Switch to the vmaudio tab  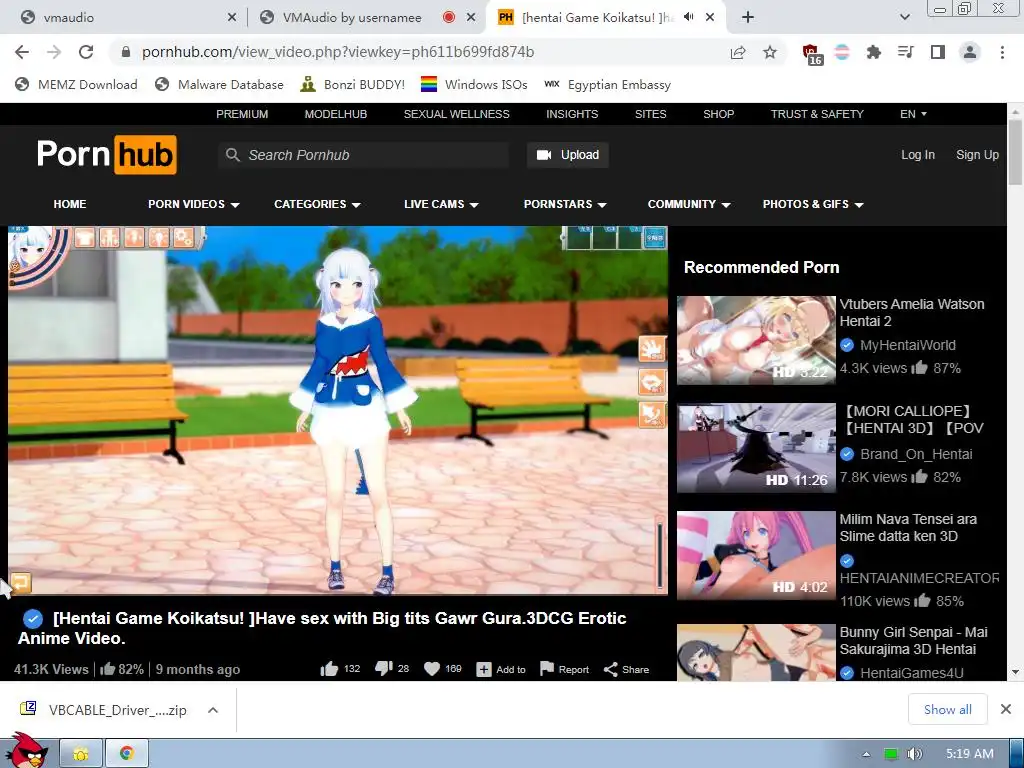click(x=124, y=18)
